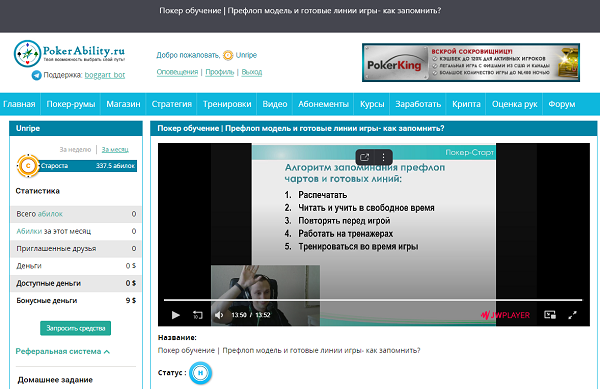Screen dimensions: 600x389
Task: Click the Telegram support icon
Action: (36, 75)
